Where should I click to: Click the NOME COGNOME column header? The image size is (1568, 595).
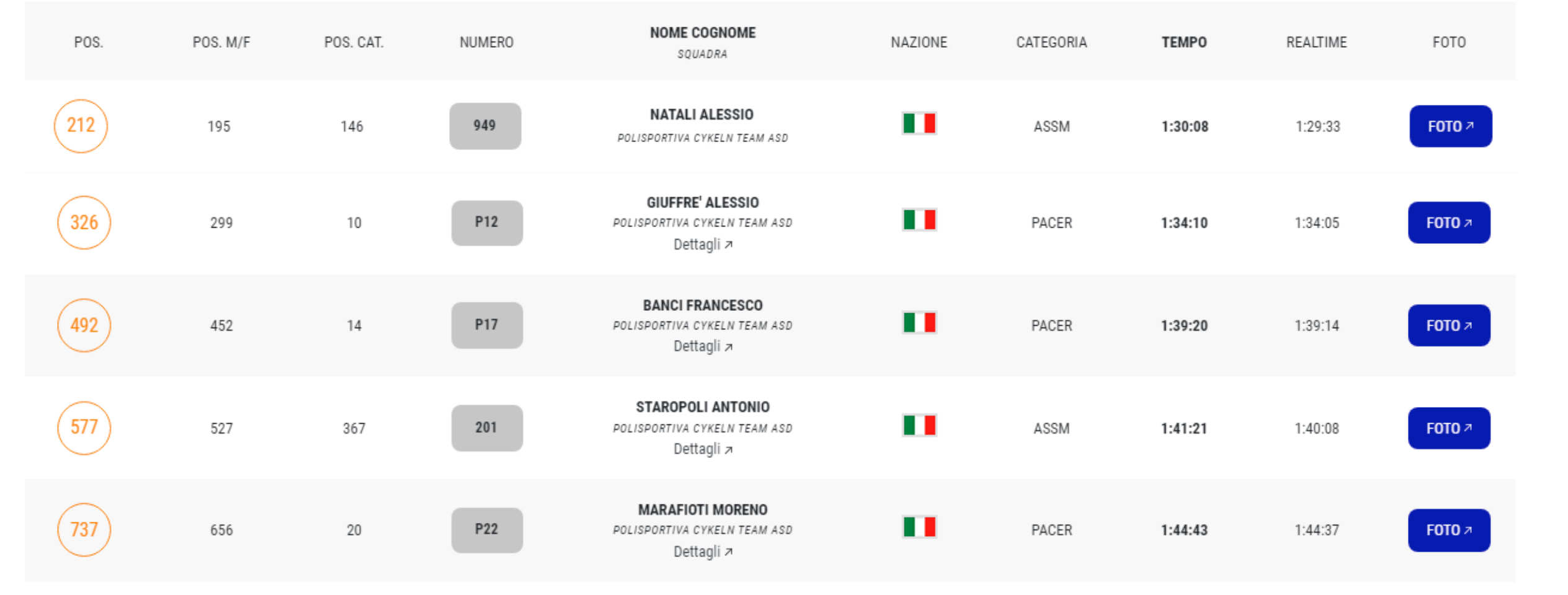coord(703,33)
